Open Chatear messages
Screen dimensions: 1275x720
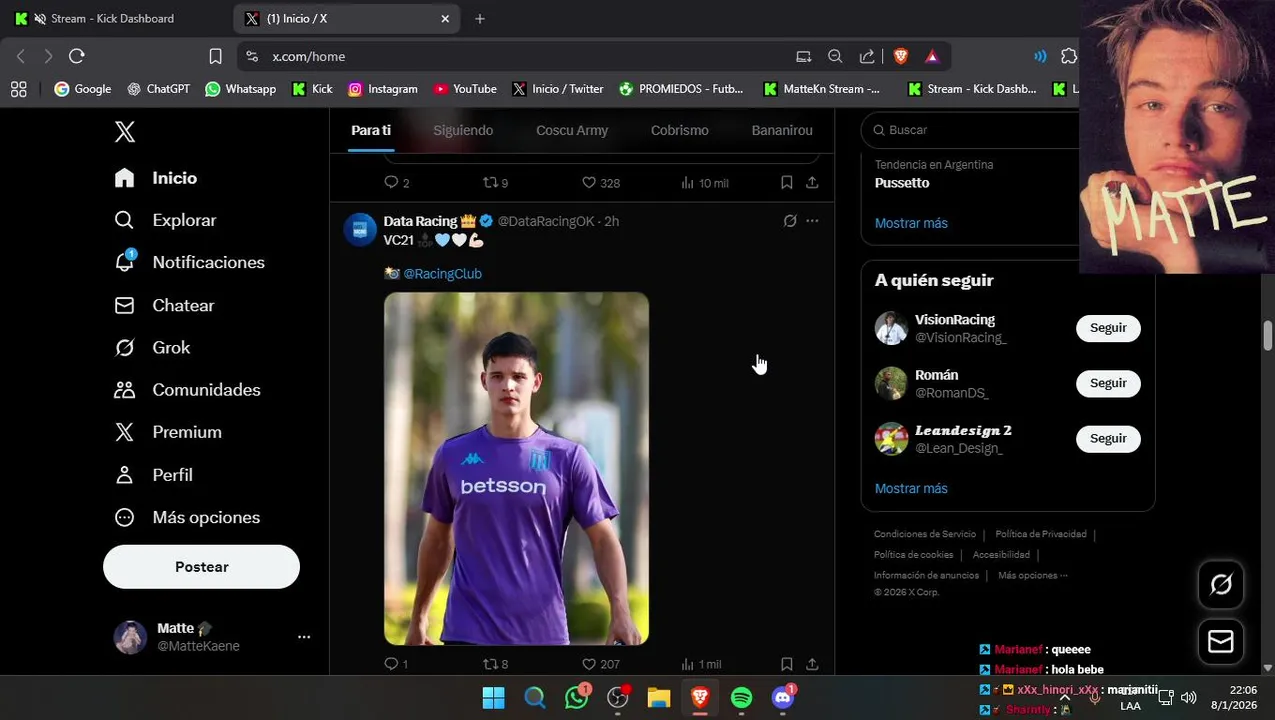(164, 305)
